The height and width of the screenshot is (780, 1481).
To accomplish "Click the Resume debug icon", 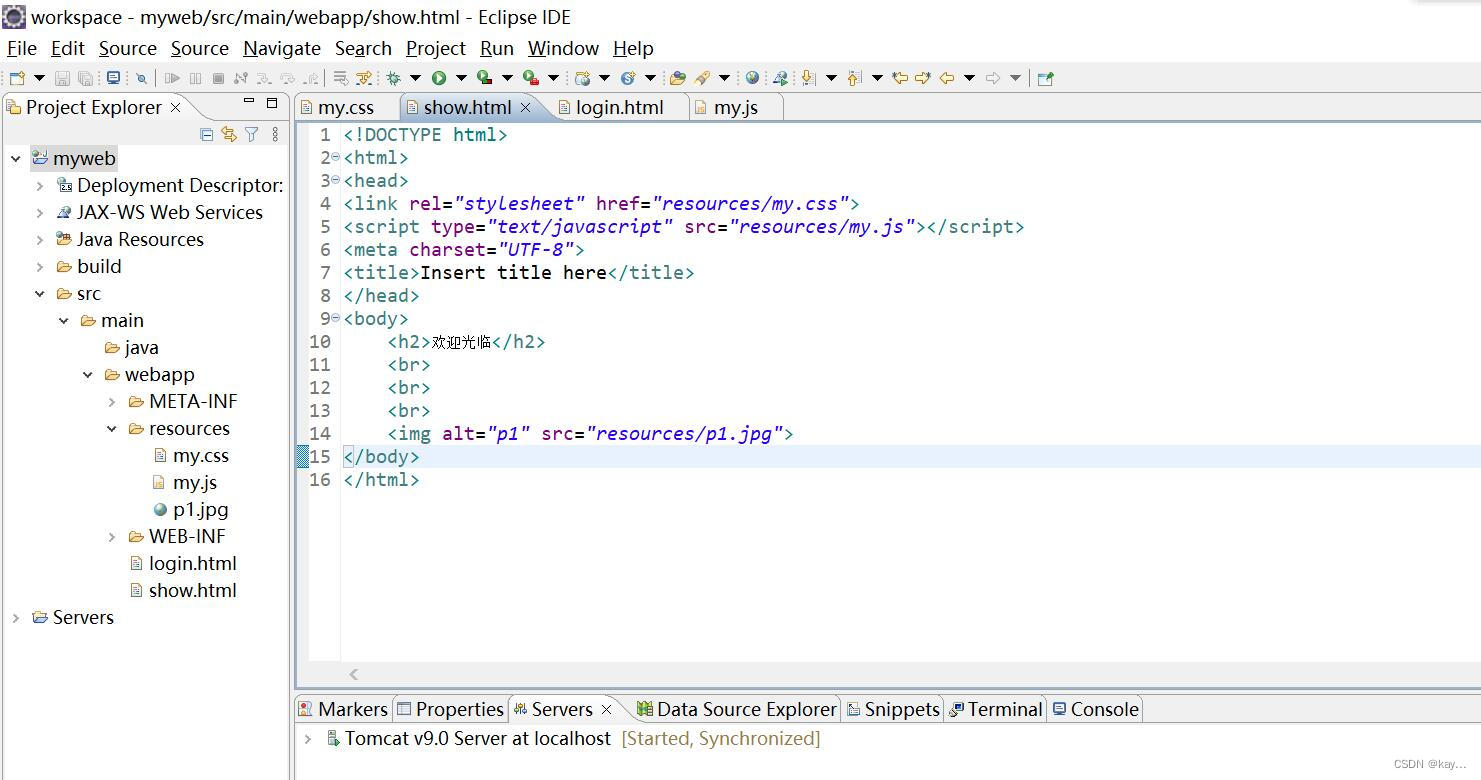I will tap(172, 78).
